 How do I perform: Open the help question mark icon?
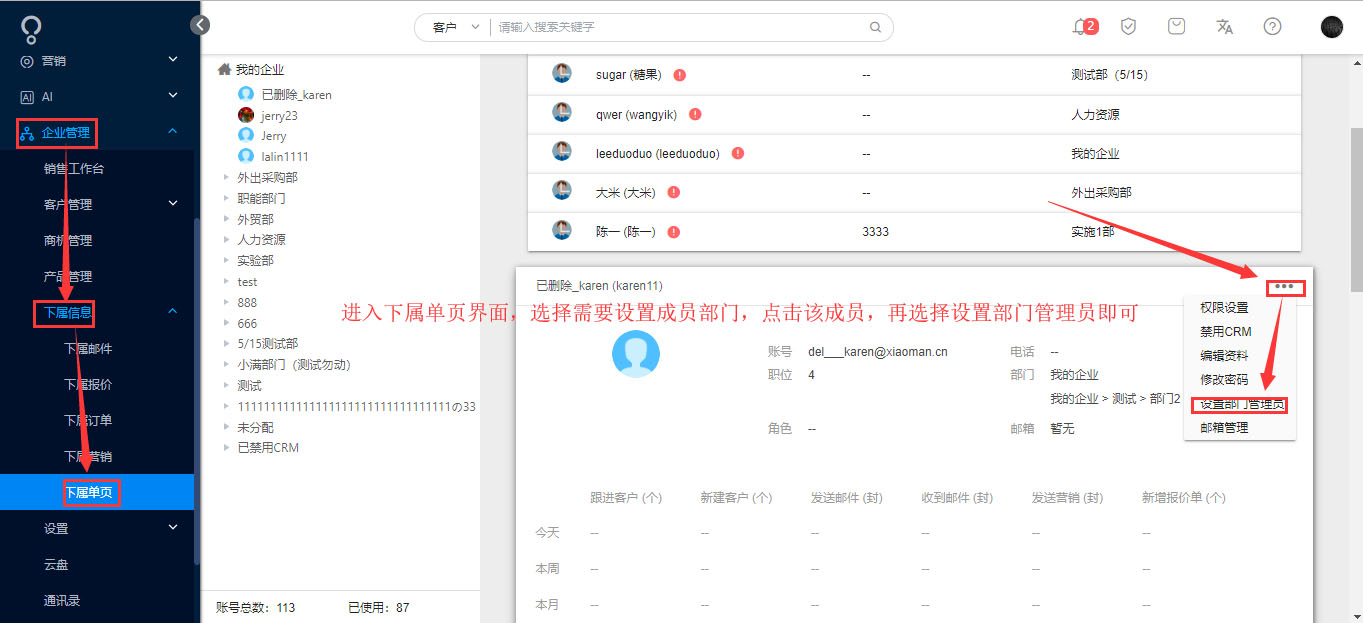coord(1271,27)
